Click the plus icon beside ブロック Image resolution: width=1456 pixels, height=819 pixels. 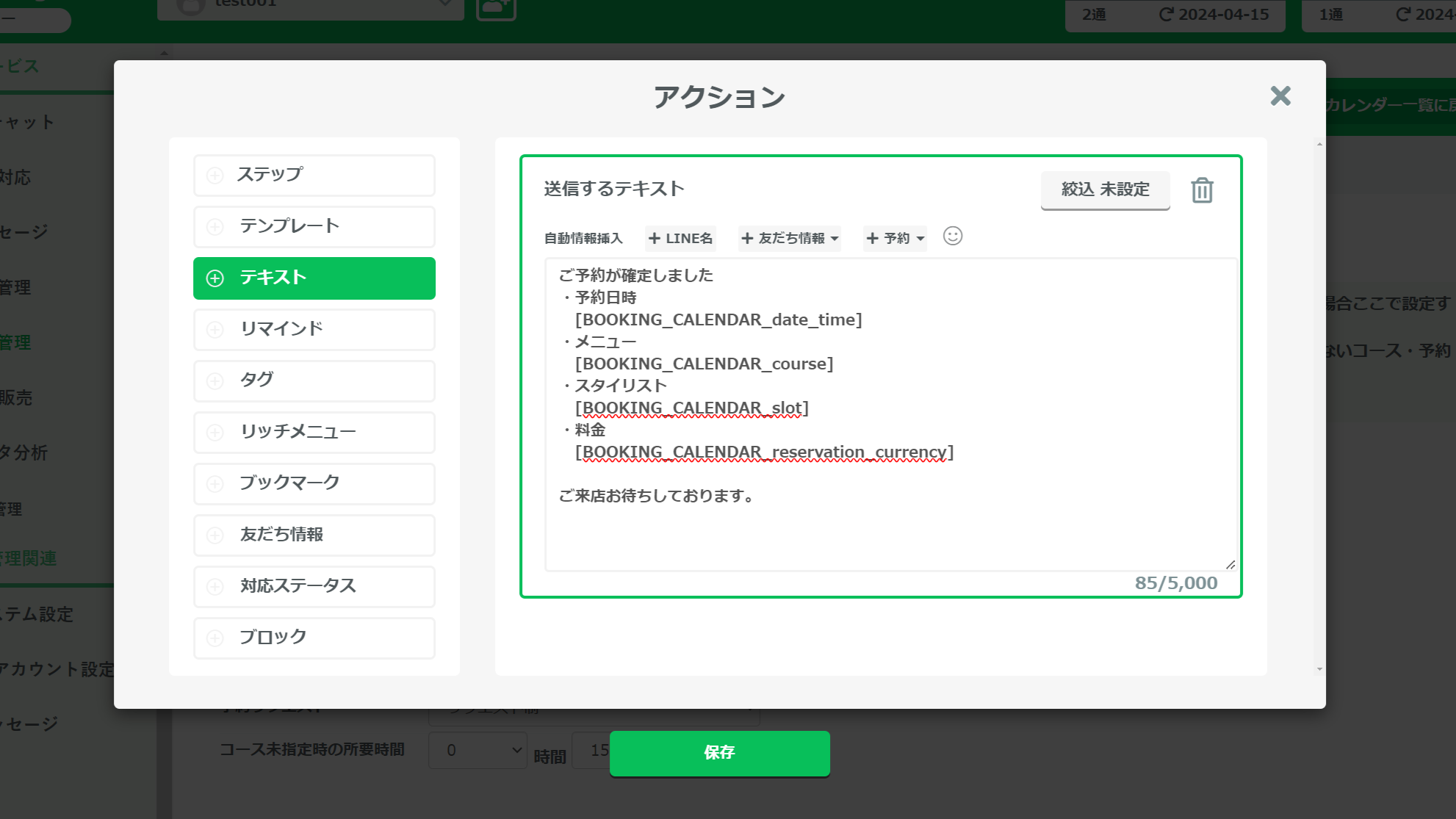[x=215, y=638]
